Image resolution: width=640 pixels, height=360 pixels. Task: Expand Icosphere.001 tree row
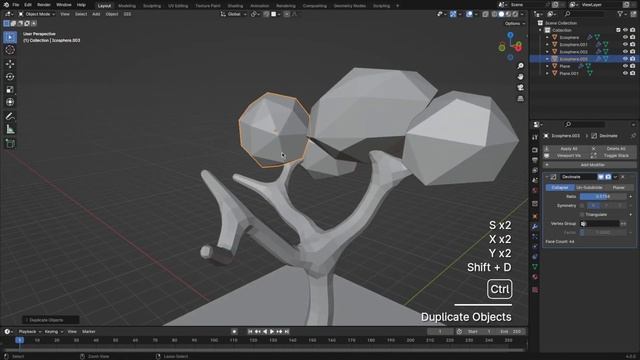pyautogui.click(x=547, y=44)
